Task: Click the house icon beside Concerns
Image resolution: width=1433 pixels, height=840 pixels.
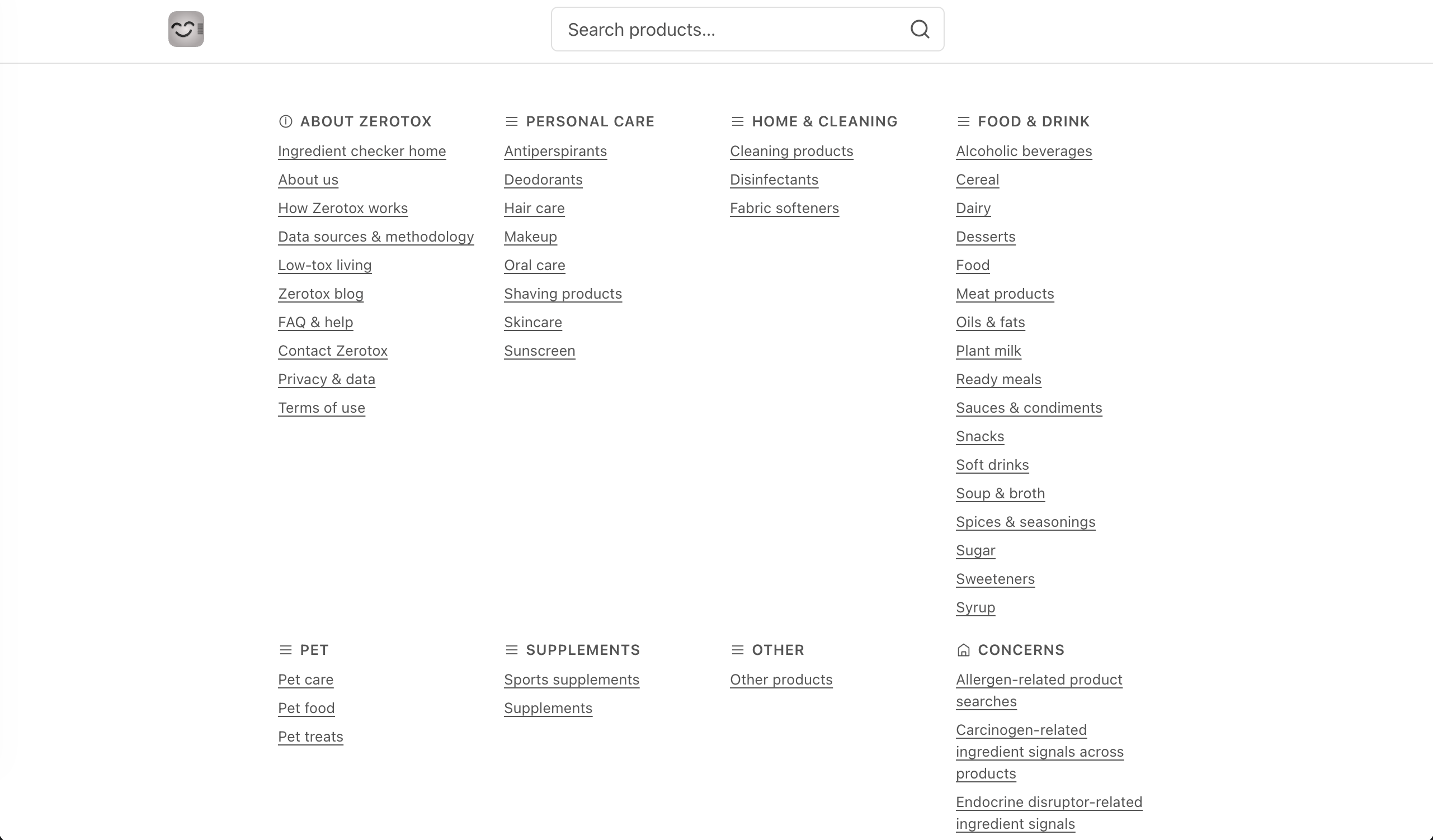Action: (x=963, y=649)
